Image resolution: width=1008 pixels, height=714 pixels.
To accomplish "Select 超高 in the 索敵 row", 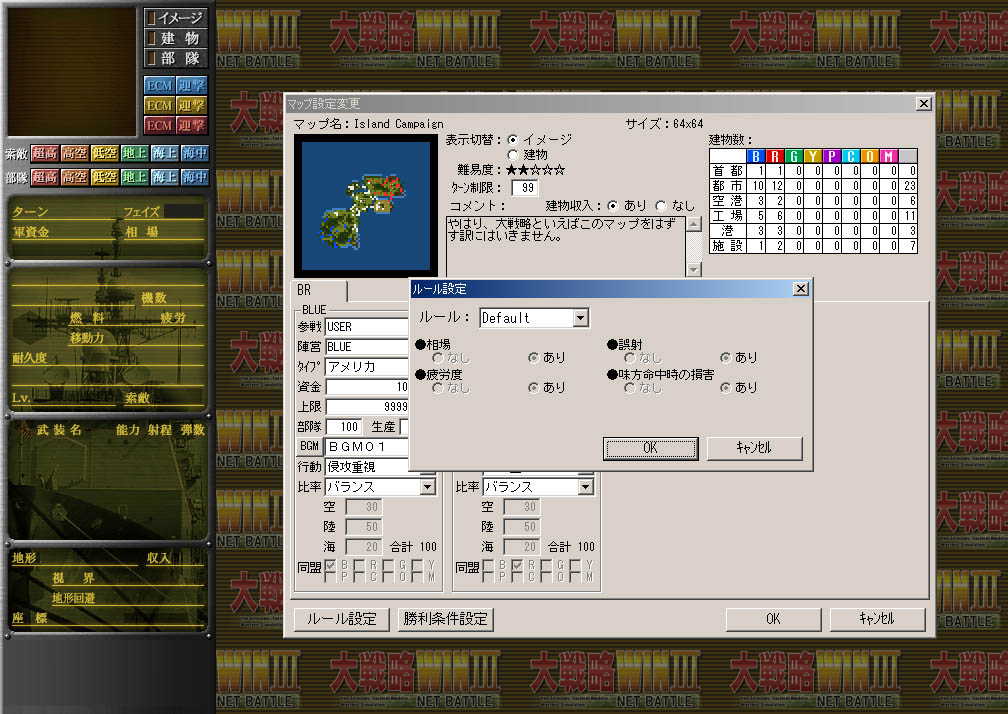I will coord(44,153).
